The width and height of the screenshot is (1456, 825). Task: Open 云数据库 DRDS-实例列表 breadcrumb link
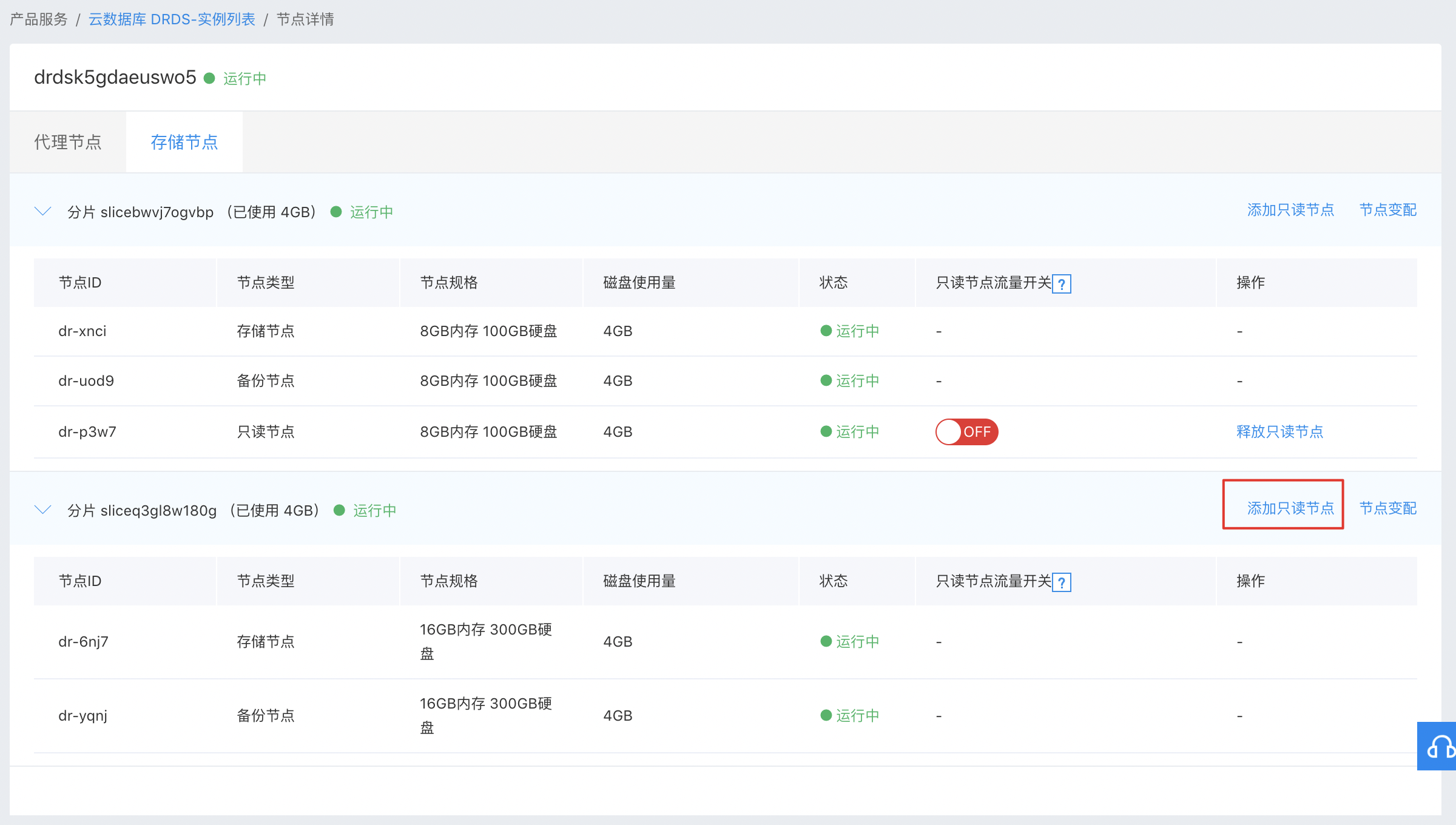click(172, 19)
